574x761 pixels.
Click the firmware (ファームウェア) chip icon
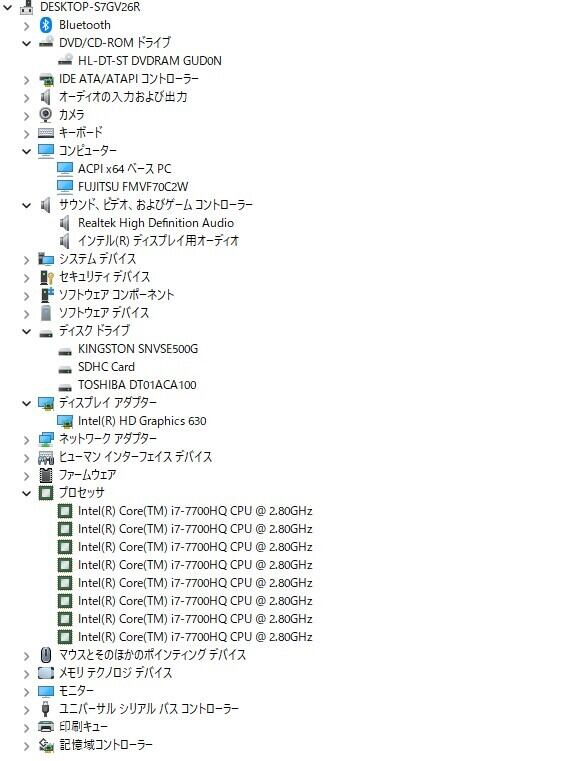pyautogui.click(x=46, y=475)
